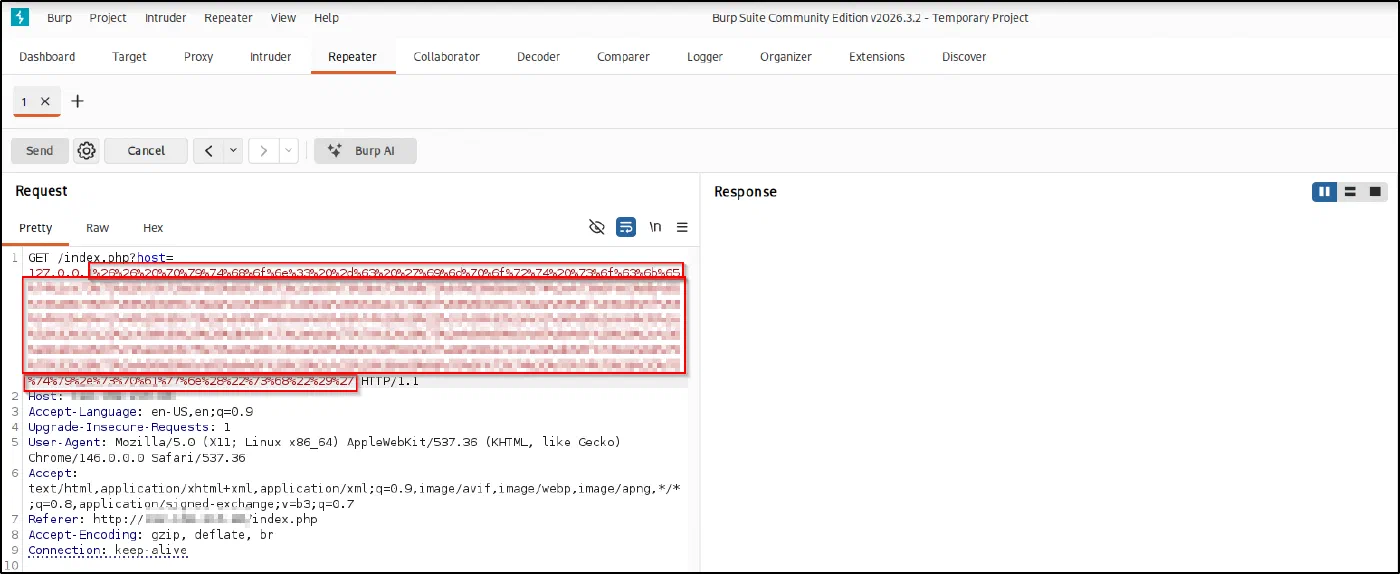Toggle line wrap icon in Request panel
1400x574 pixels.
(626, 227)
